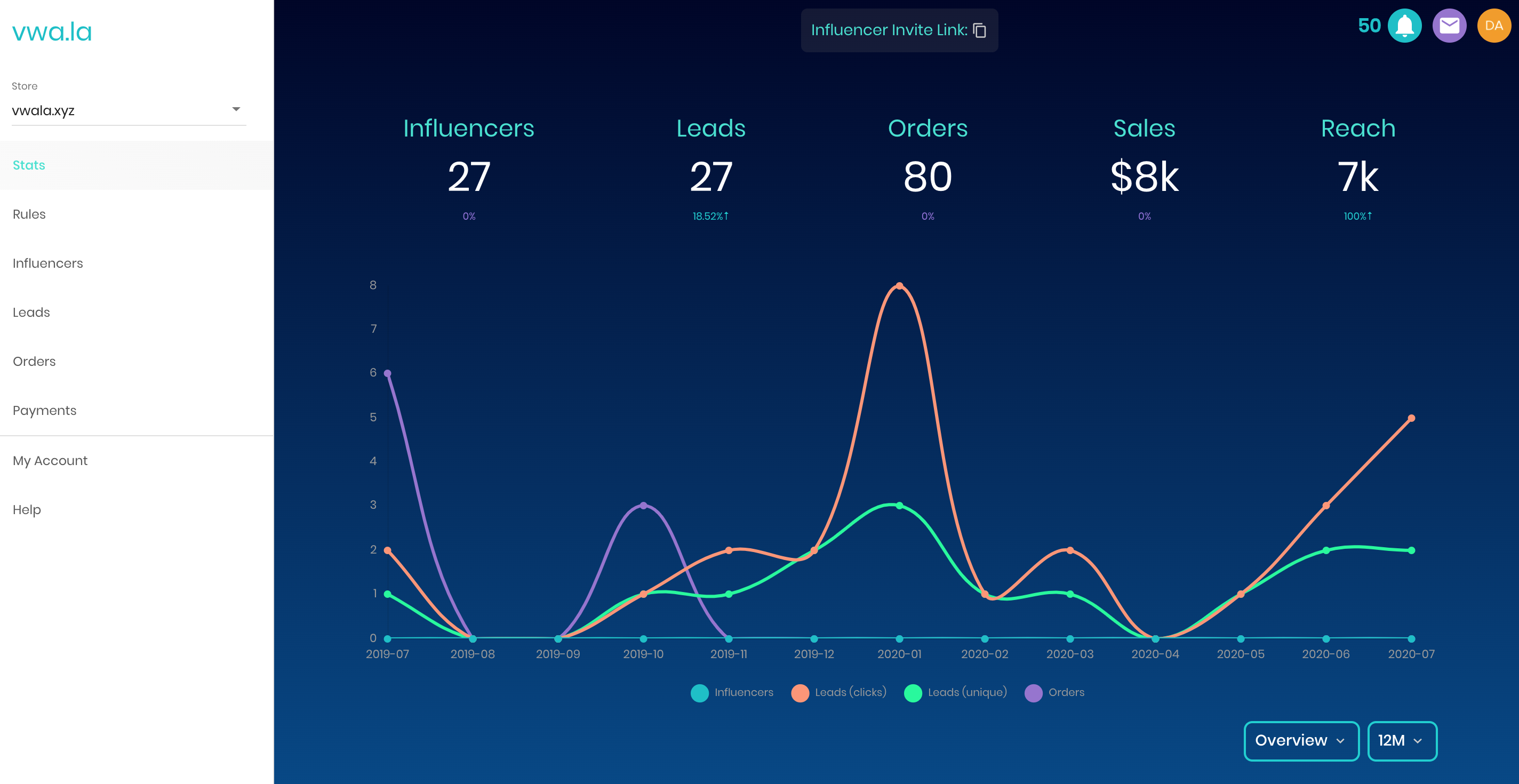The height and width of the screenshot is (784, 1519).
Task: Click the 2020-07 Leads (clicks) data point
Action: tap(1411, 419)
